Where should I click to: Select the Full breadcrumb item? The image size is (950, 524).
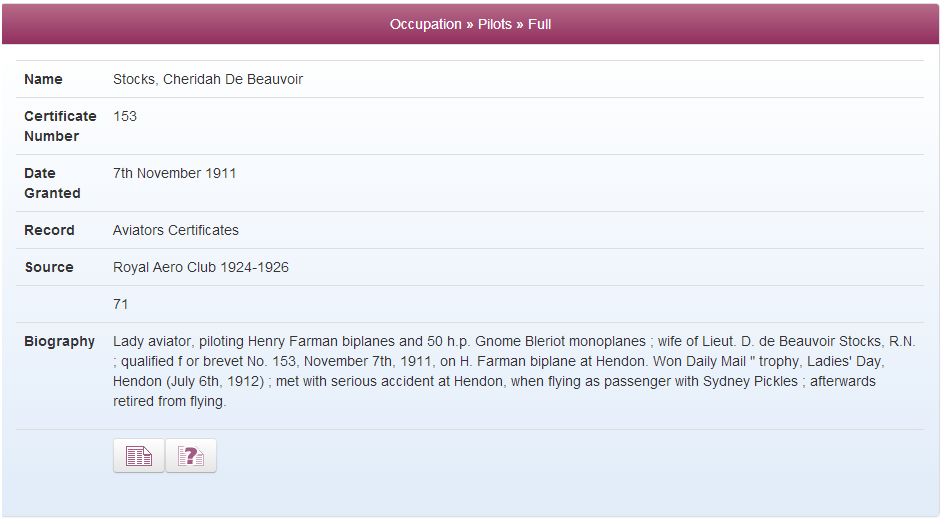539,24
